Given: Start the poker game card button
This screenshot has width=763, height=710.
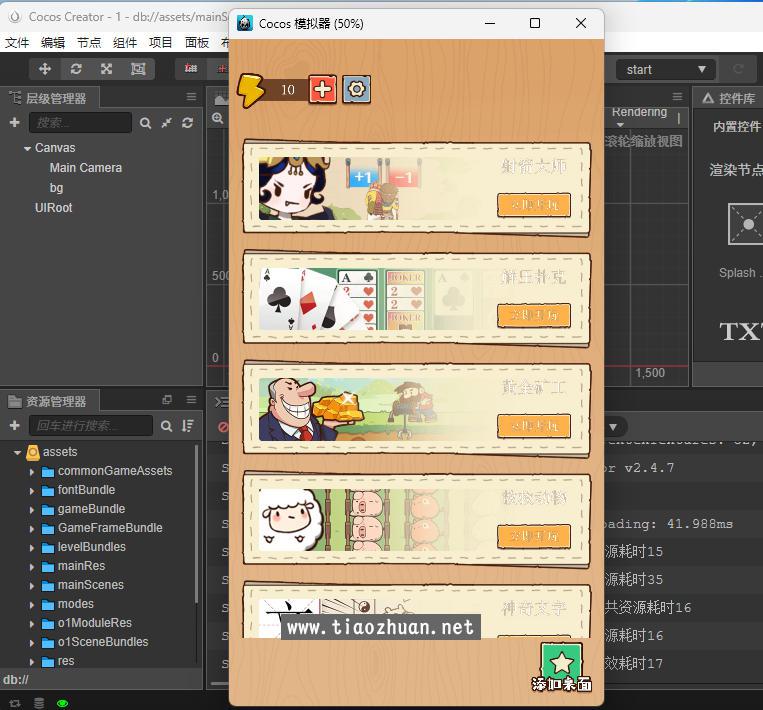Looking at the screenshot, I should 534,315.
